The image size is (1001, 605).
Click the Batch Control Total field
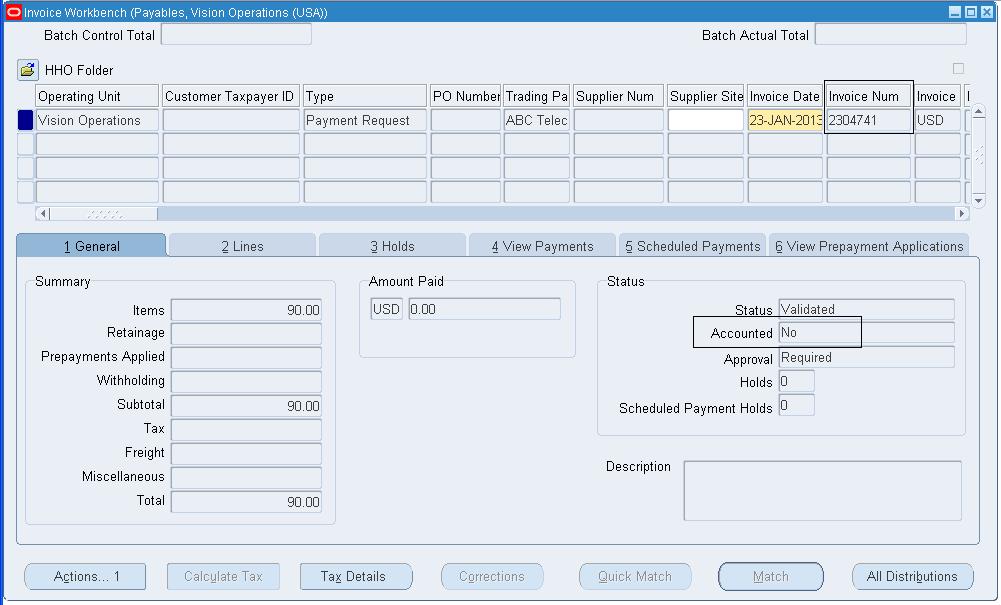236,33
